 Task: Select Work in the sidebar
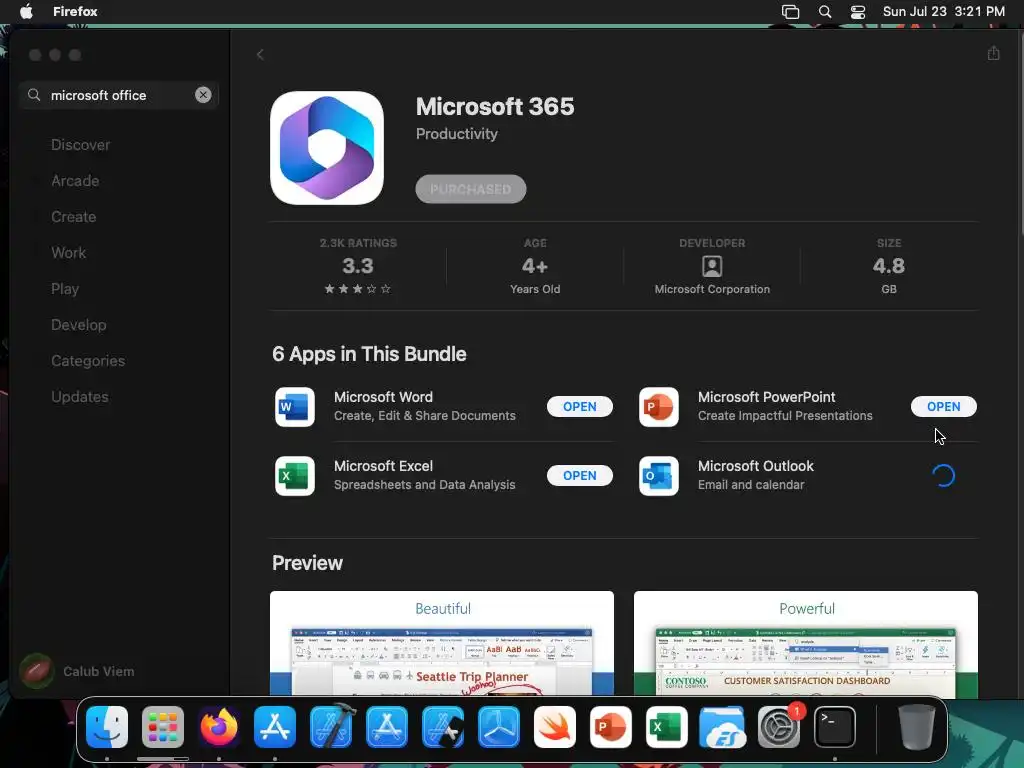point(69,253)
